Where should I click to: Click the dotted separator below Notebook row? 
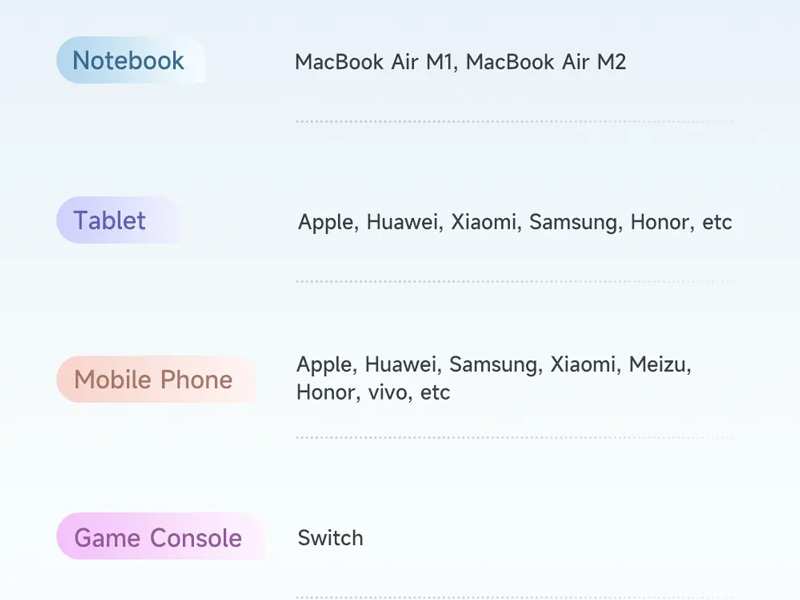click(x=515, y=121)
